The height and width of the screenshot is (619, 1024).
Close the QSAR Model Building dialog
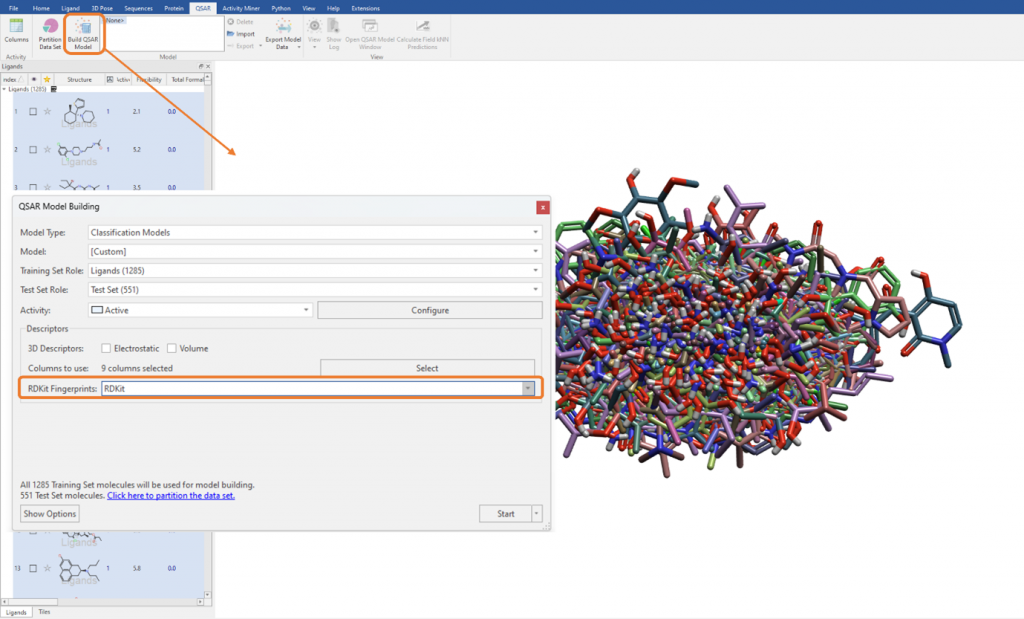pyautogui.click(x=542, y=207)
